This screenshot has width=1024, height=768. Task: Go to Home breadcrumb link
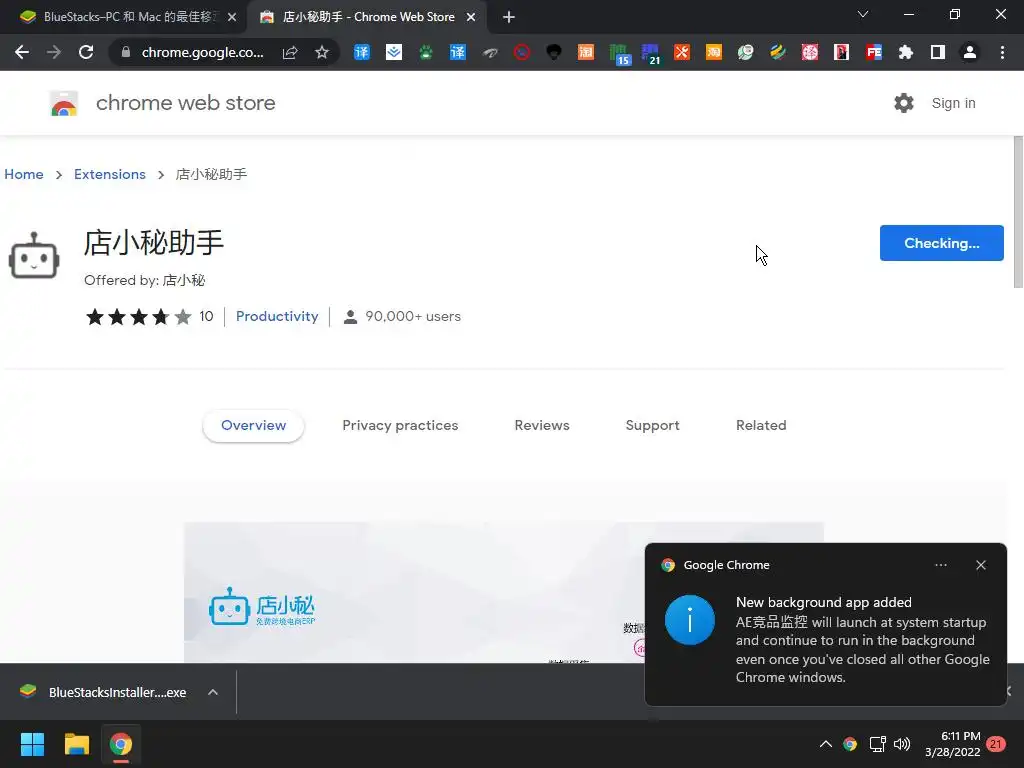[x=24, y=174]
